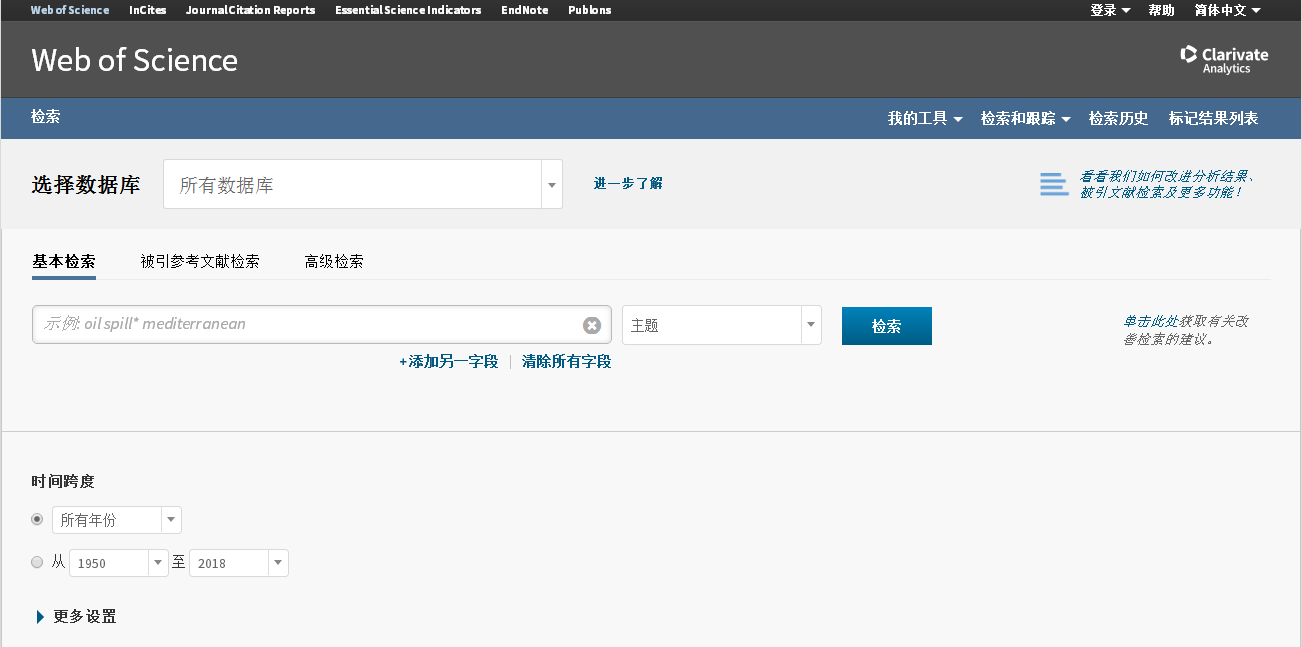The height and width of the screenshot is (647, 1302).
Task: Expand the 更多设置 section
Action: tap(76, 617)
